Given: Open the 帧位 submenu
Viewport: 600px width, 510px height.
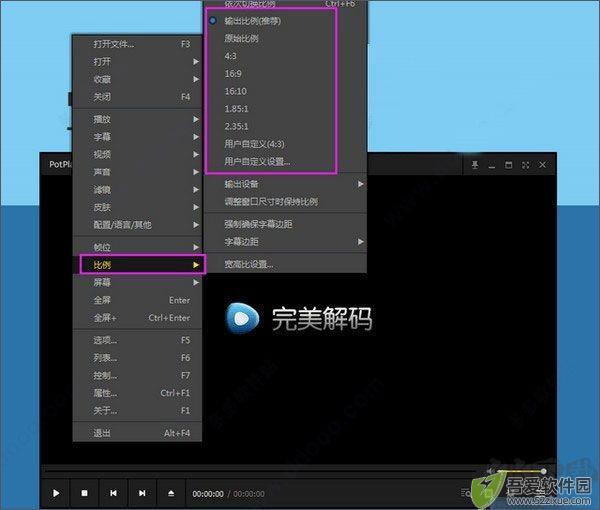Looking at the screenshot, I should (137, 247).
